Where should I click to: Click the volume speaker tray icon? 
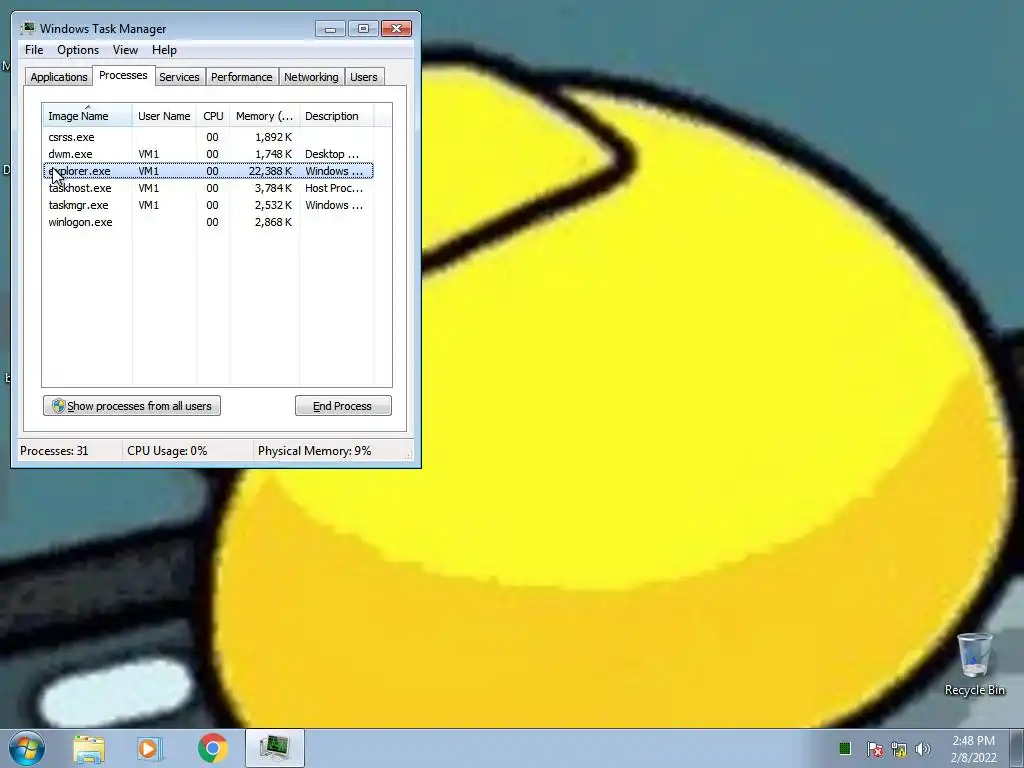tap(923, 748)
